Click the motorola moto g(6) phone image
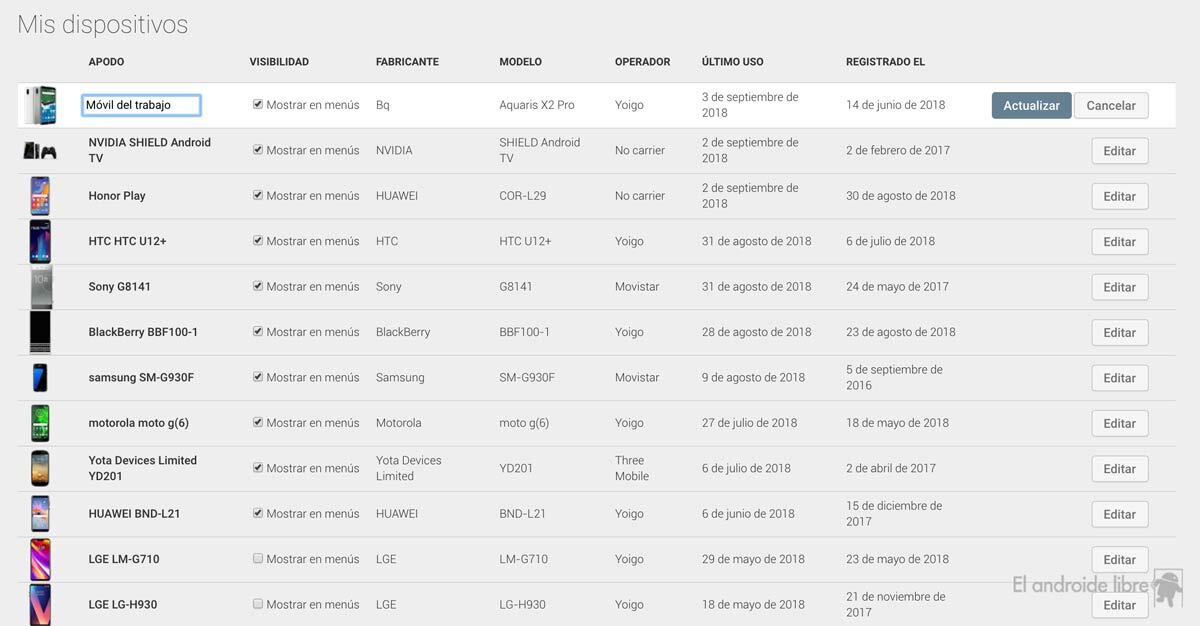This screenshot has width=1200, height=626. (40, 423)
